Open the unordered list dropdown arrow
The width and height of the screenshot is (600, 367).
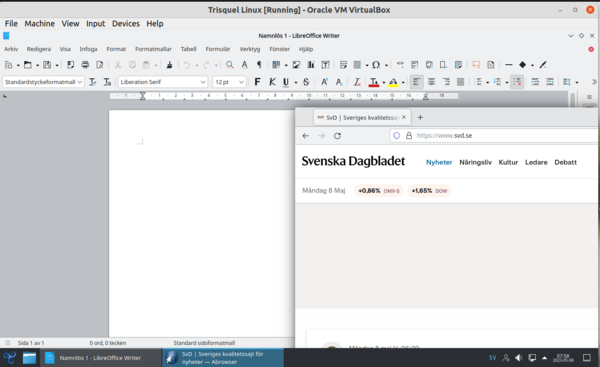[487, 82]
